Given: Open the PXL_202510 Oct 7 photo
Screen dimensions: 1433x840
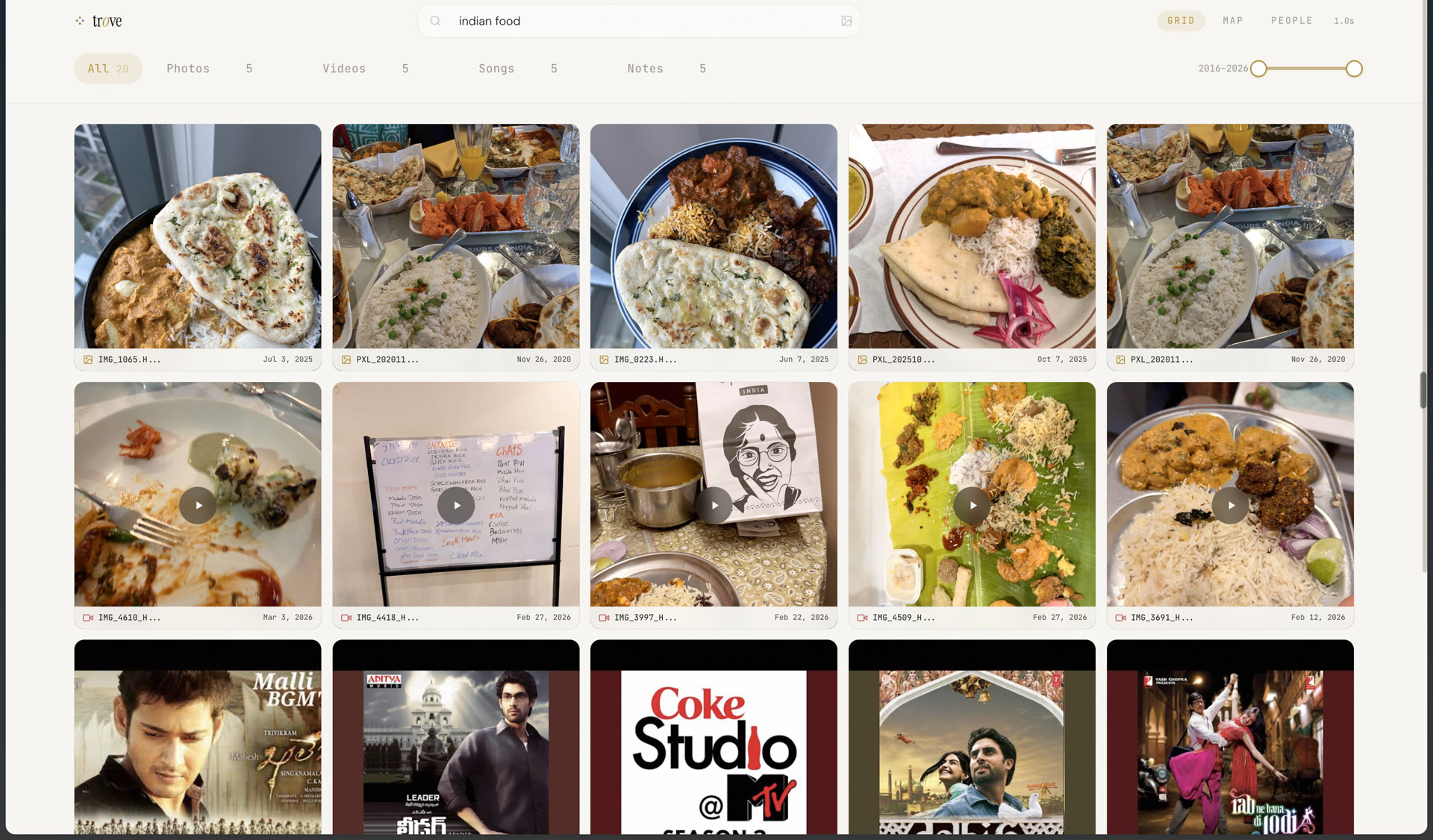Looking at the screenshot, I should (972, 236).
